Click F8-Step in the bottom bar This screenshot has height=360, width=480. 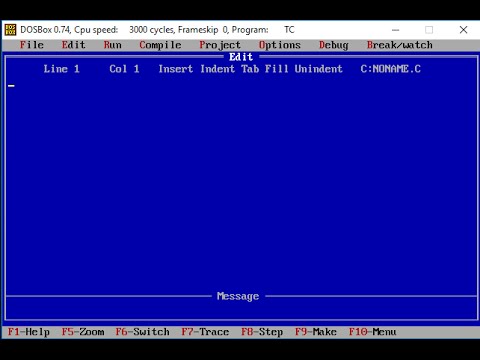[x=262, y=332]
